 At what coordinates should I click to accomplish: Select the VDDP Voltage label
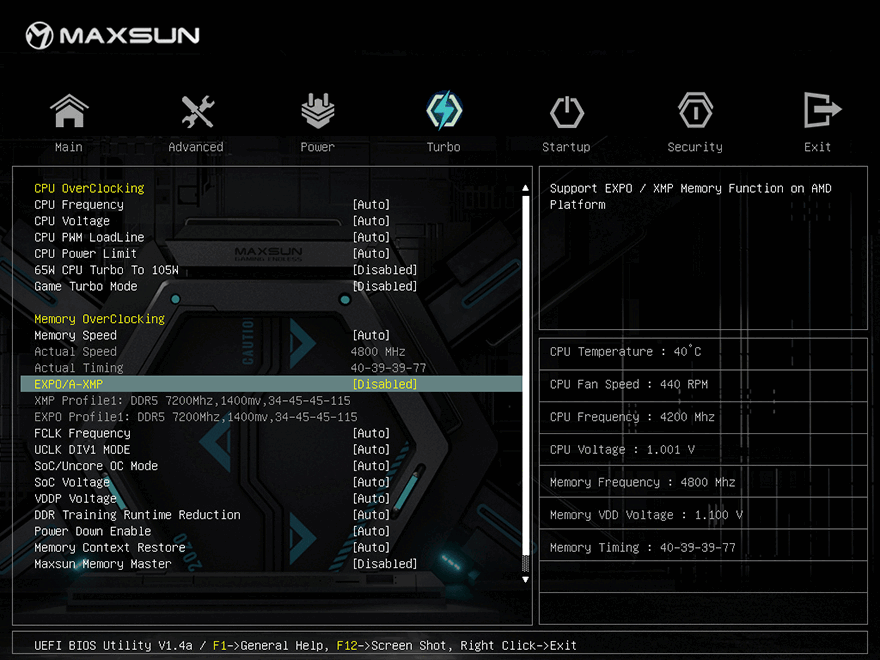point(75,498)
